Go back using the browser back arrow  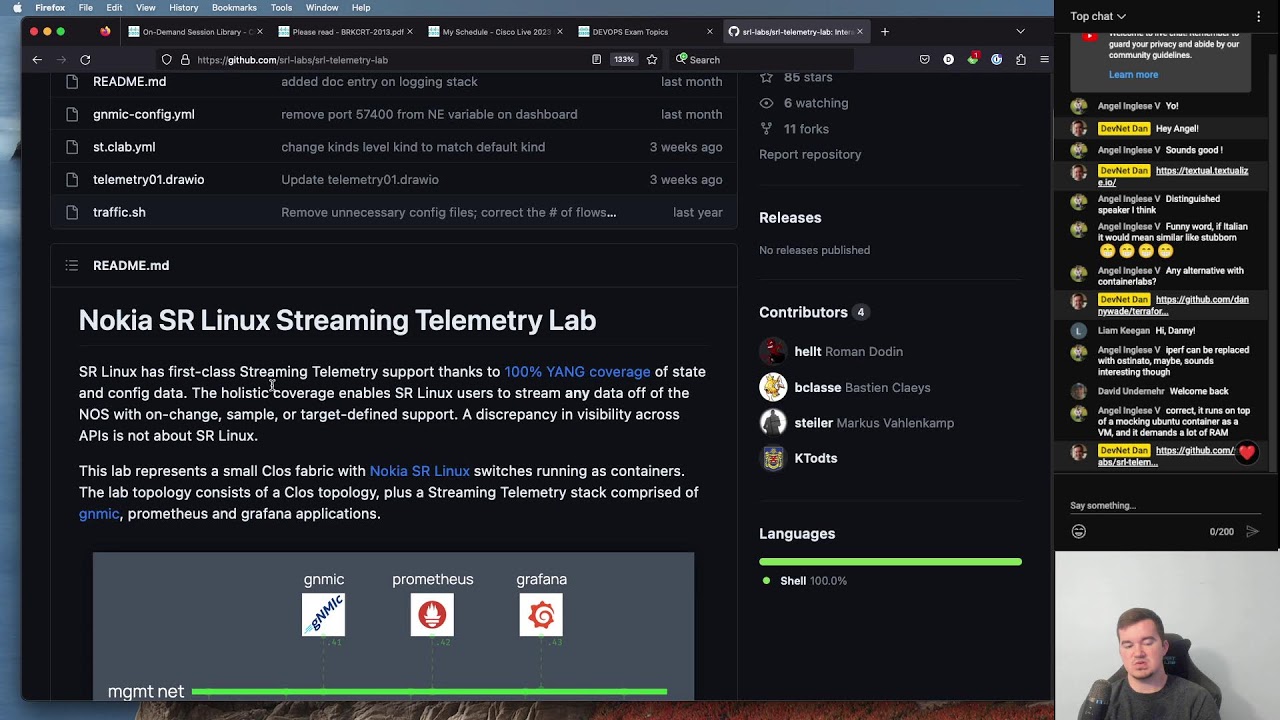tap(37, 60)
